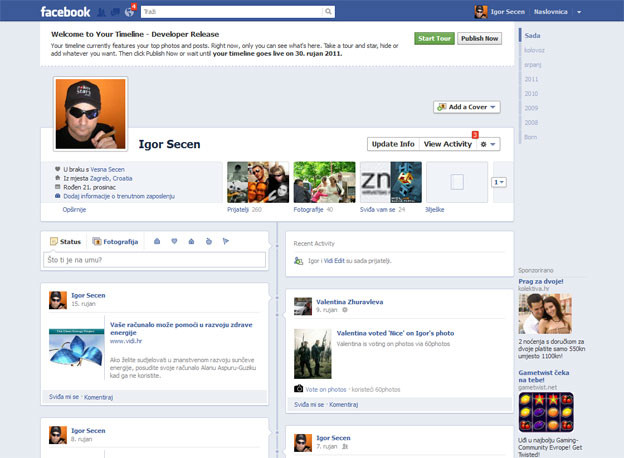Viewport: 624px width, 458px height.
Task: Open the account menu arrow in top bar
Action: tap(579, 12)
